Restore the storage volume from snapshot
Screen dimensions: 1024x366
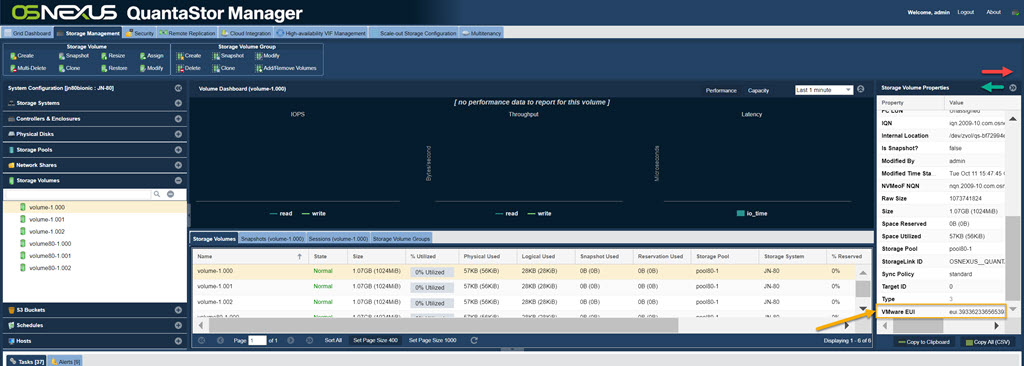tap(114, 68)
